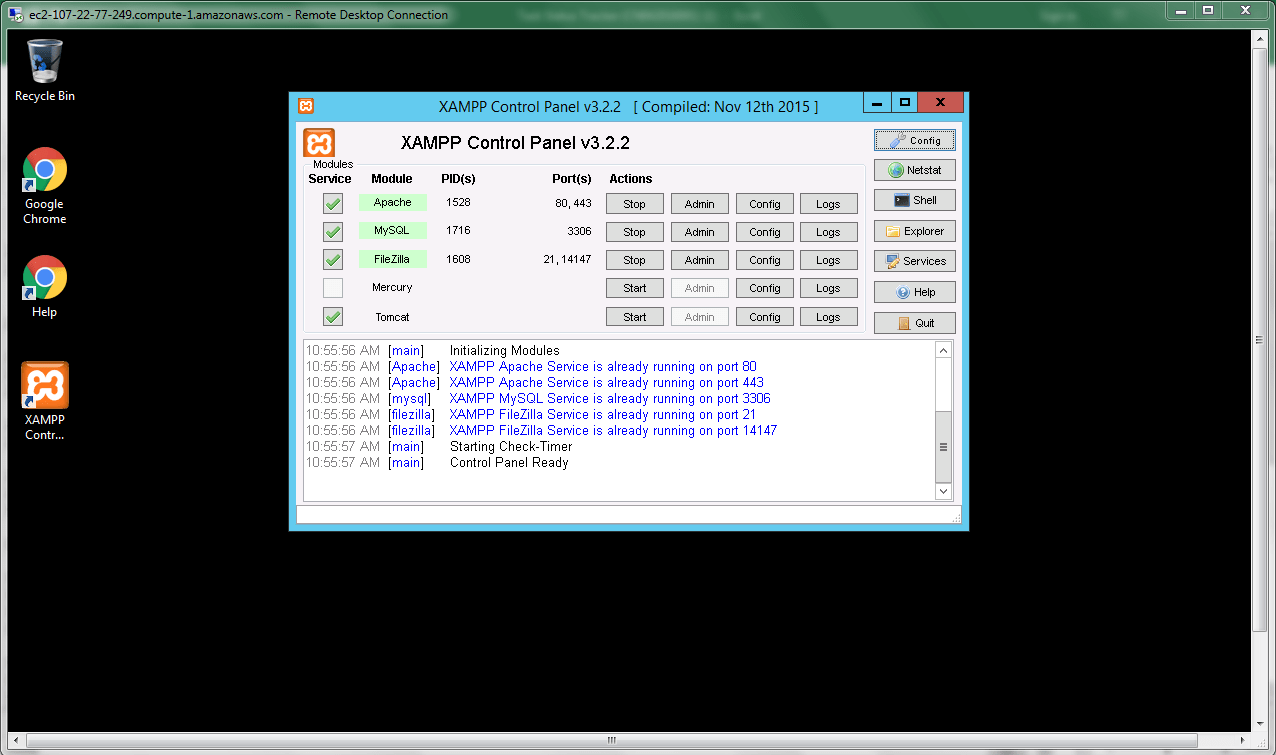Open Logs for the Apache module
1276x755 pixels.
(828, 204)
